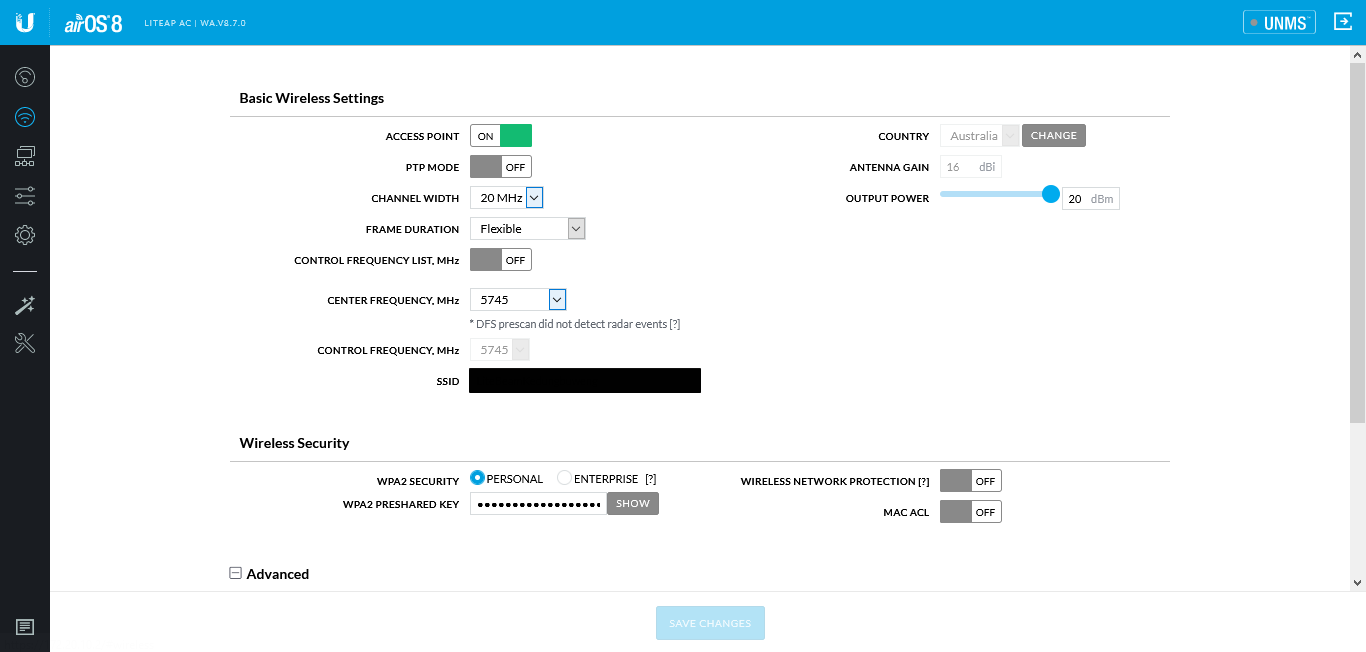Screen dimensions: 1366x652
Task: Launch the setup wizard wand icon
Action: pos(25,306)
